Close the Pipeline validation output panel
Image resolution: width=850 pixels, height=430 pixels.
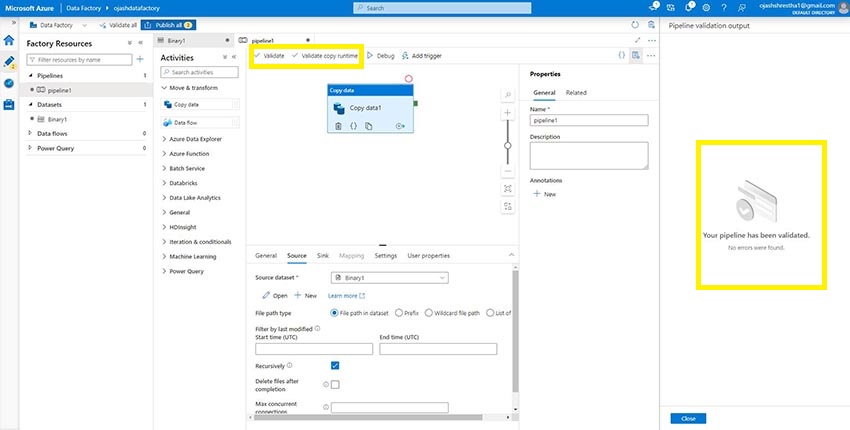688,419
